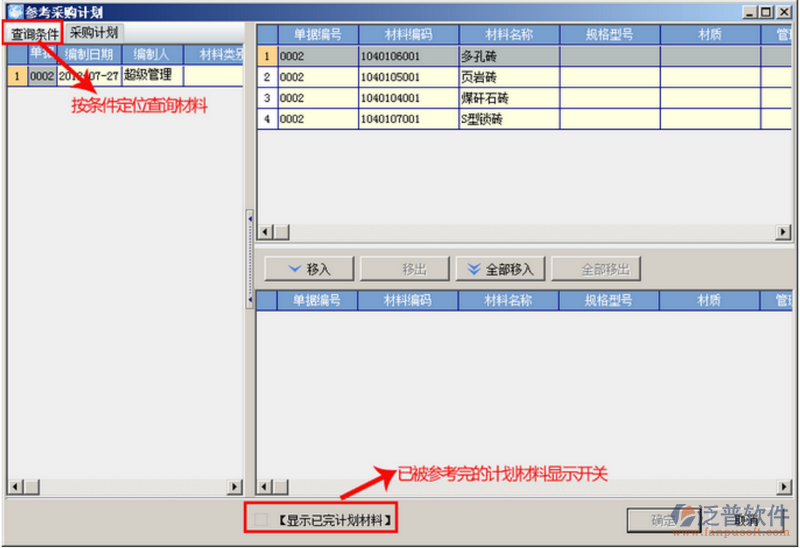Click row number 1 in left plan list
The height and width of the screenshot is (548, 800).
click(17, 76)
